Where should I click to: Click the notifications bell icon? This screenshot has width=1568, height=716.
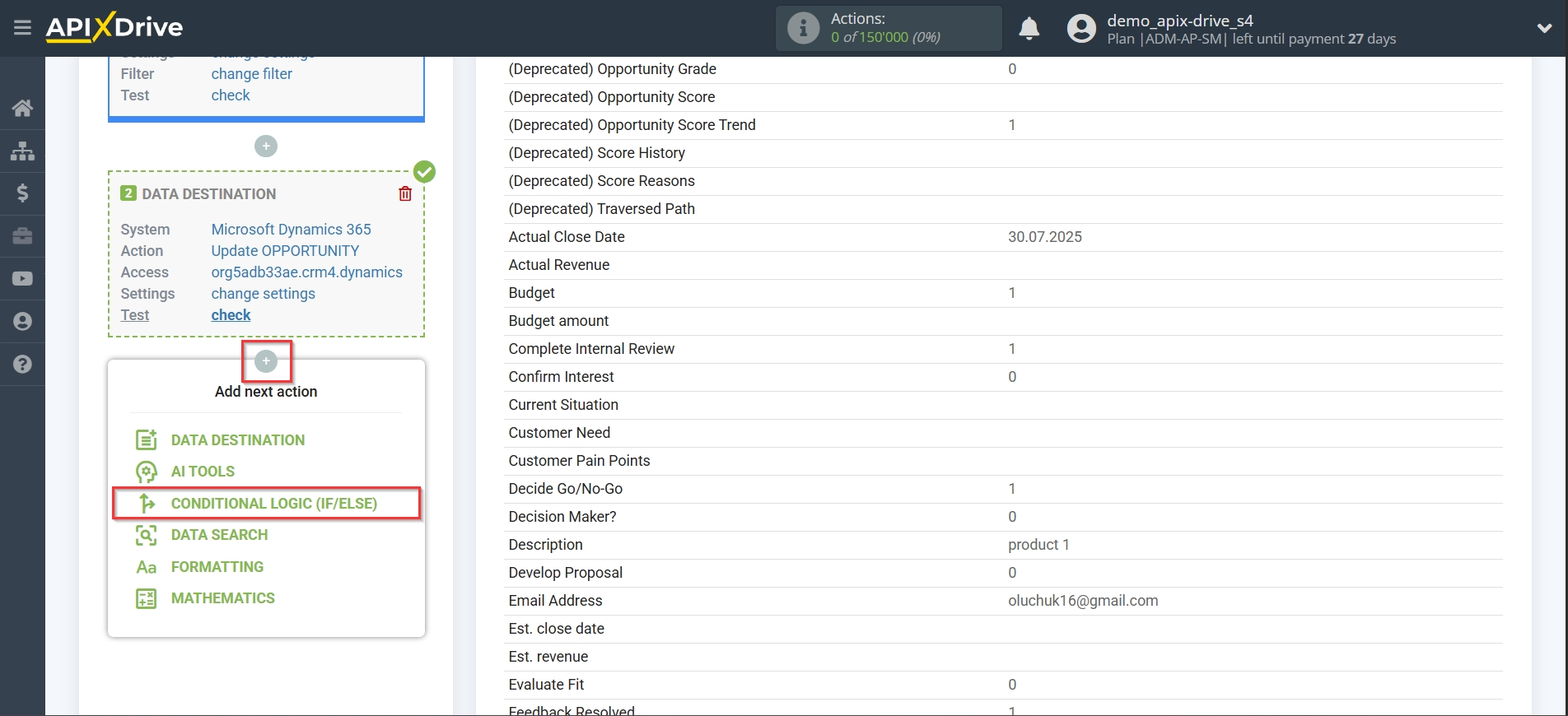(x=1029, y=29)
